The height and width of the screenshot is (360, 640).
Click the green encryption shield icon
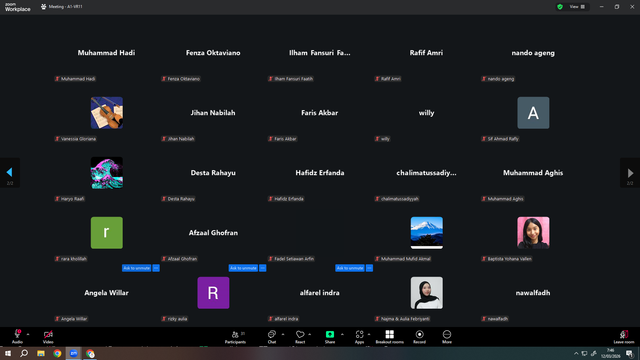point(560,7)
